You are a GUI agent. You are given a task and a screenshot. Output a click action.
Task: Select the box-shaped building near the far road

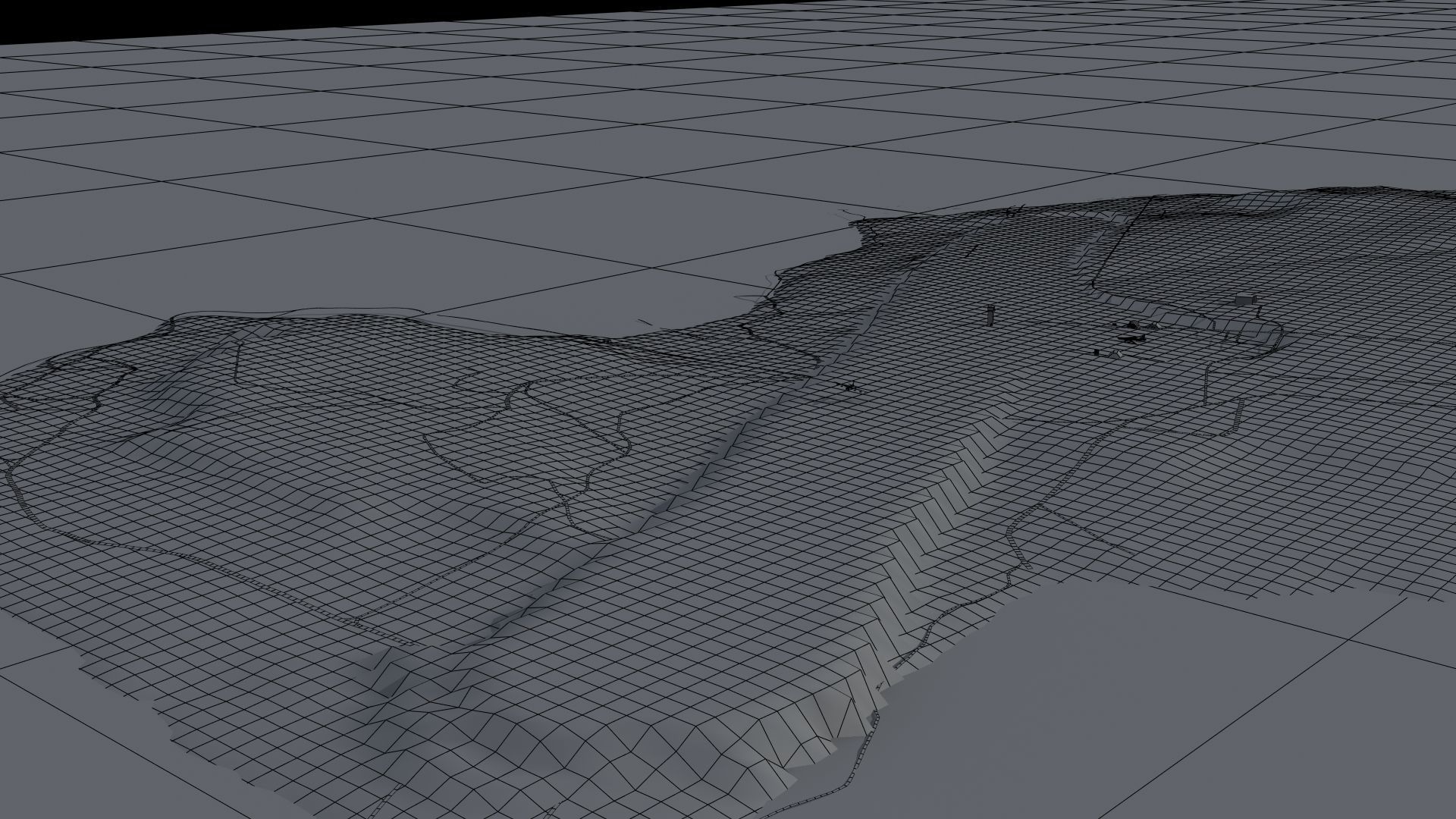[x=1245, y=299]
